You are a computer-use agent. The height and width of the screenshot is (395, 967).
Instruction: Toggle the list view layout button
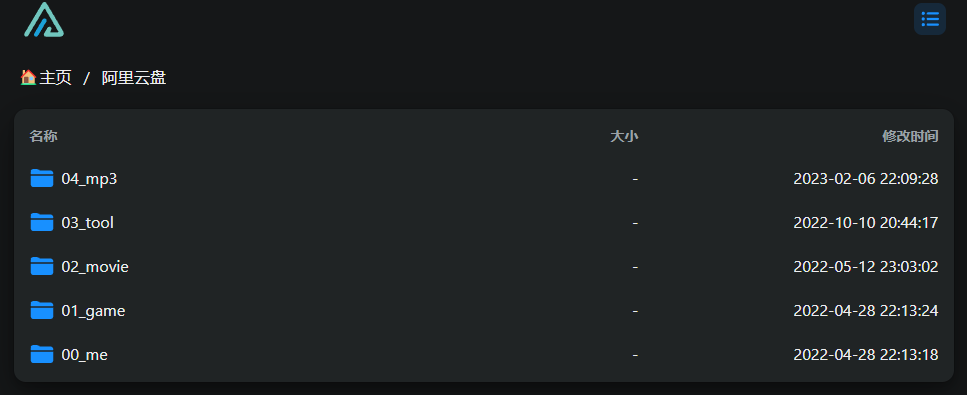click(929, 19)
